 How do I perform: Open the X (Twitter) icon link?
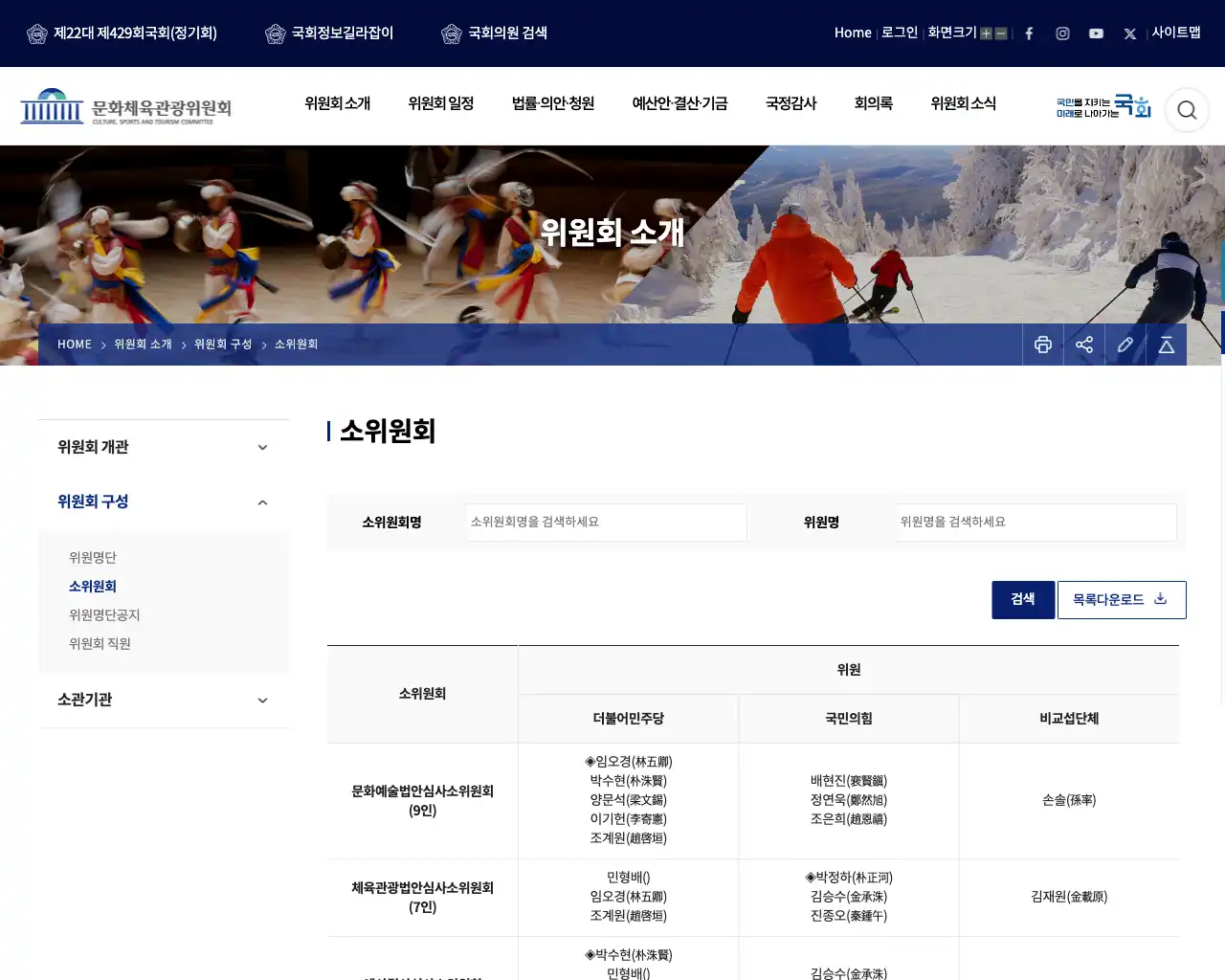pos(1130,33)
